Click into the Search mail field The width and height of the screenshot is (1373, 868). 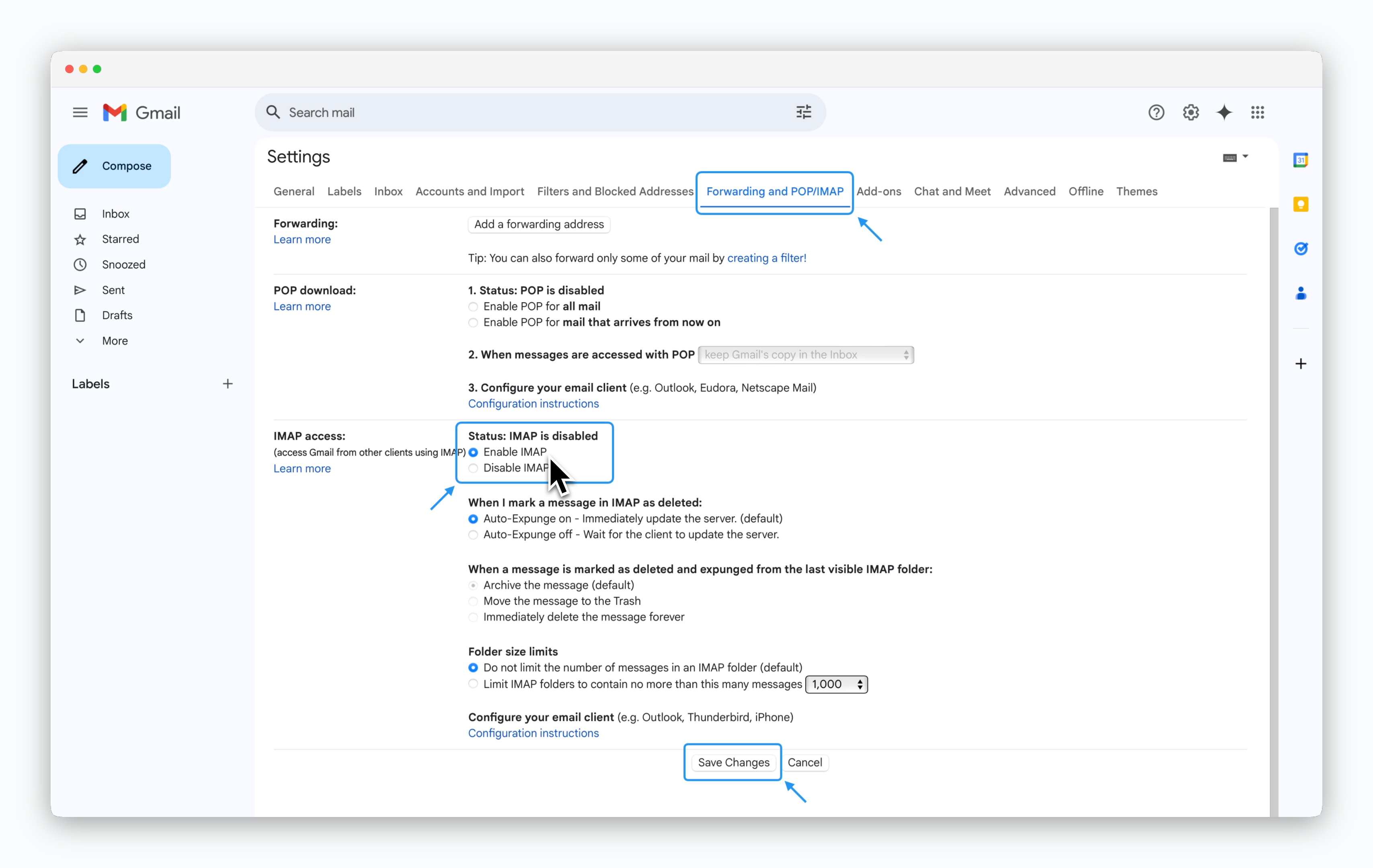(540, 112)
